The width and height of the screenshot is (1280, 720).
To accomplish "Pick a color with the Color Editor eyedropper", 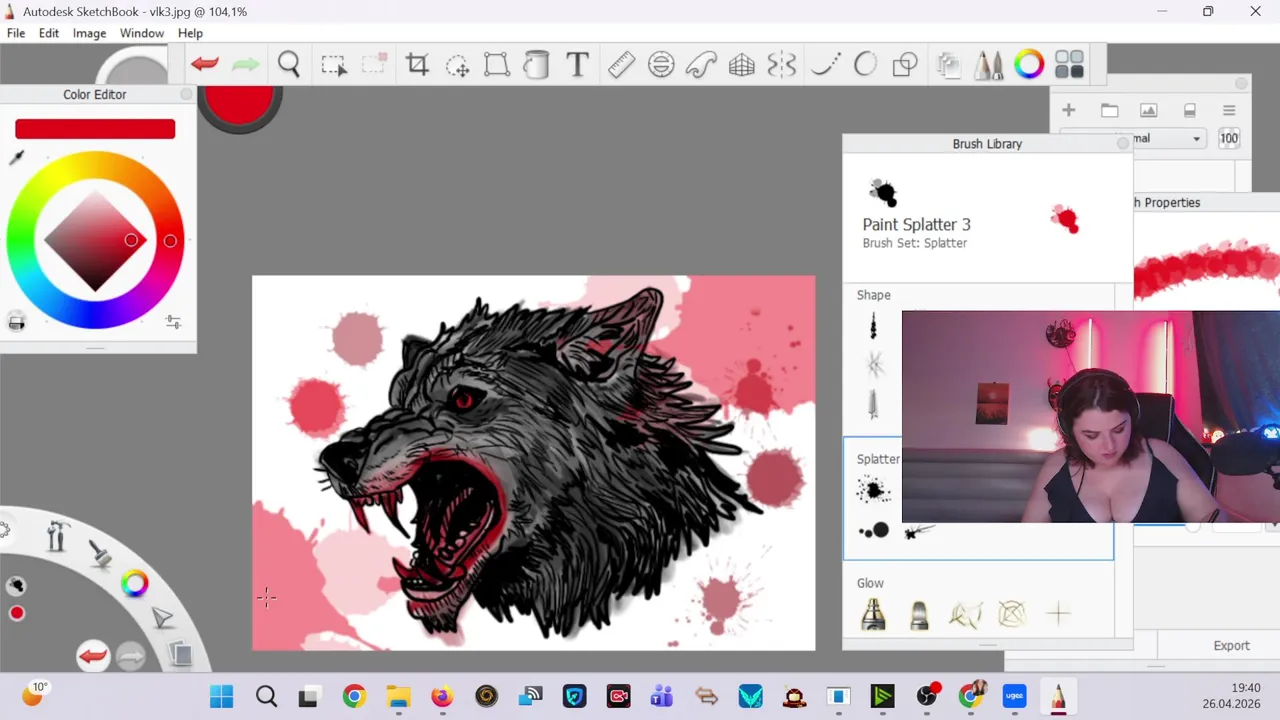I will click(x=16, y=158).
